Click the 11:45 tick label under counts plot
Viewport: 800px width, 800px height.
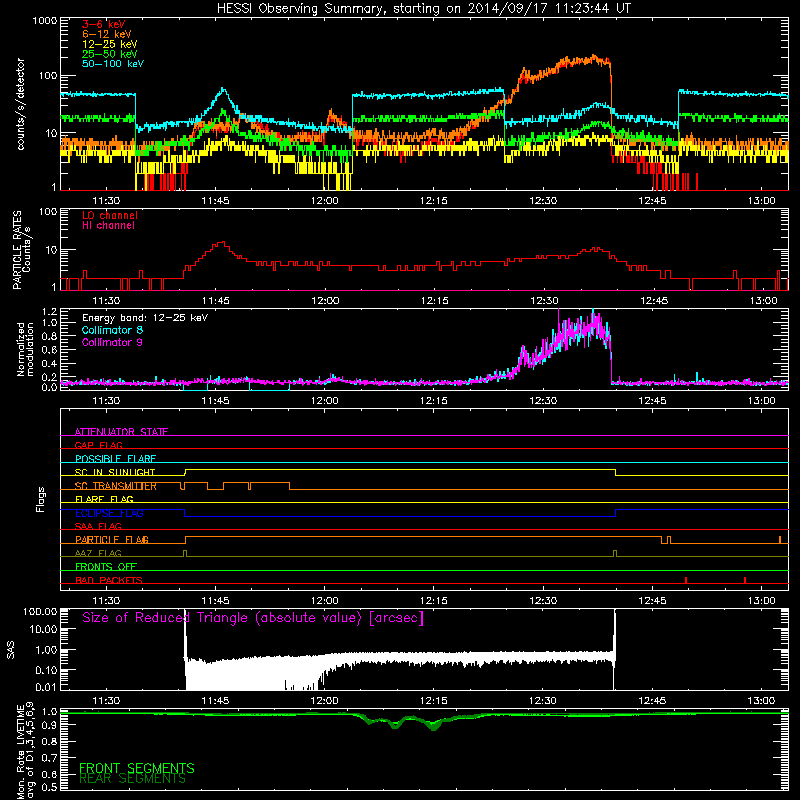[215, 201]
